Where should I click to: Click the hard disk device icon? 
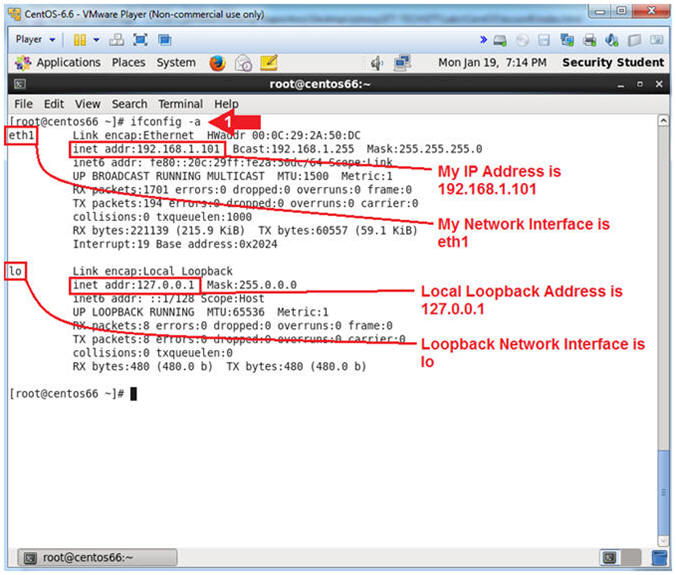click(x=500, y=41)
